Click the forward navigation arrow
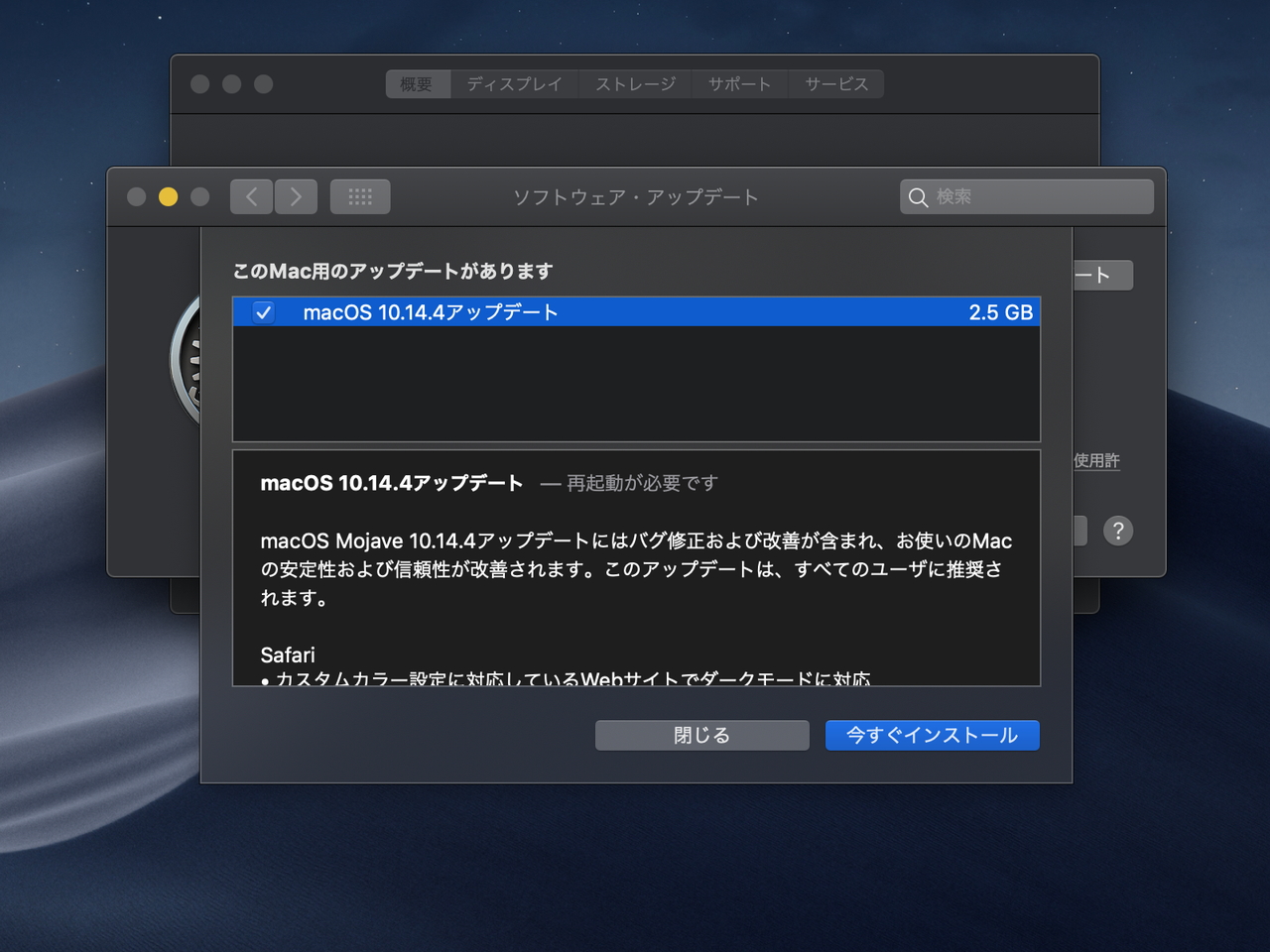1270x952 pixels. [296, 196]
